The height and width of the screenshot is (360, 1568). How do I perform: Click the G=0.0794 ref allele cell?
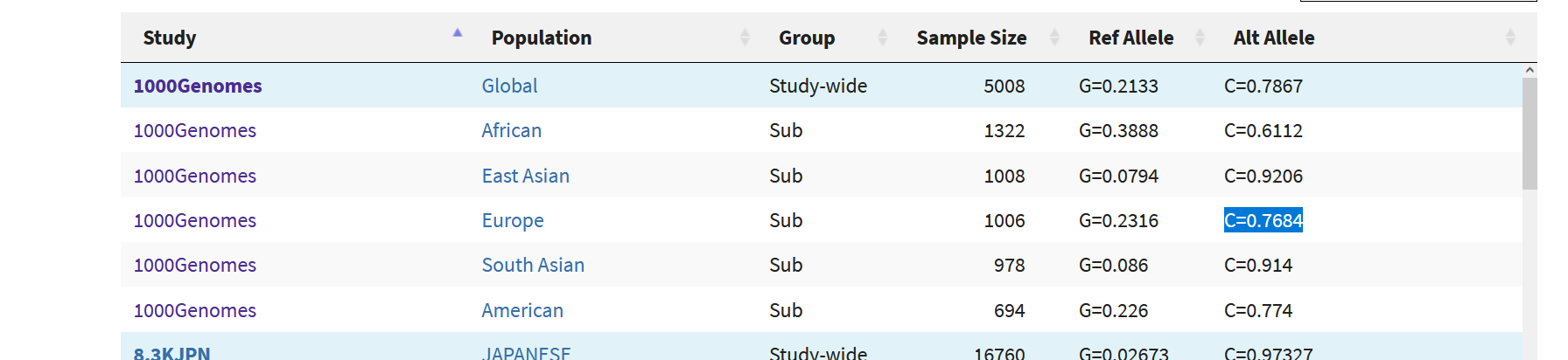tap(1118, 176)
